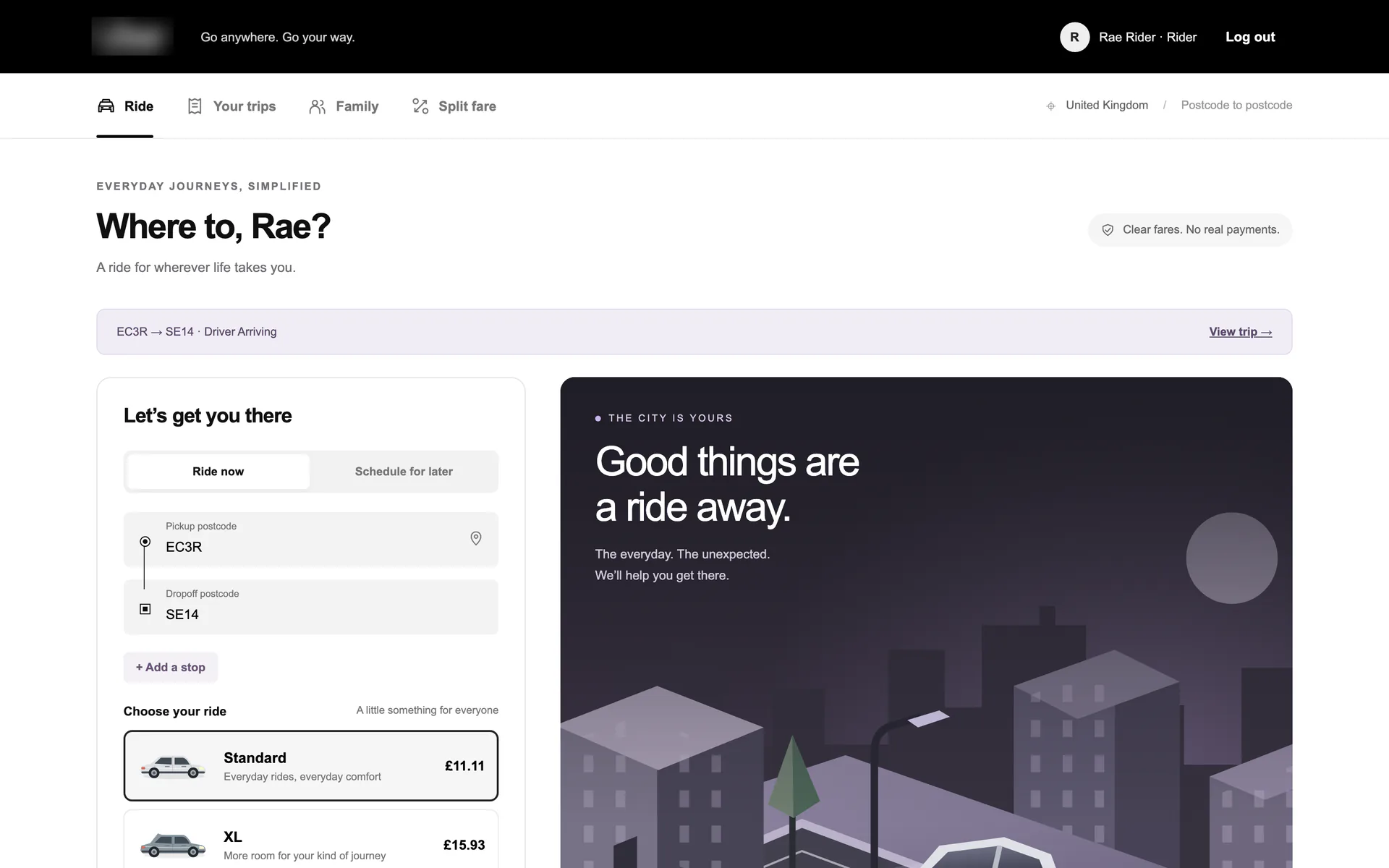Screen dimensions: 1389x868
Task: Click the receipt icon beside Your trips
Action: click(195, 106)
